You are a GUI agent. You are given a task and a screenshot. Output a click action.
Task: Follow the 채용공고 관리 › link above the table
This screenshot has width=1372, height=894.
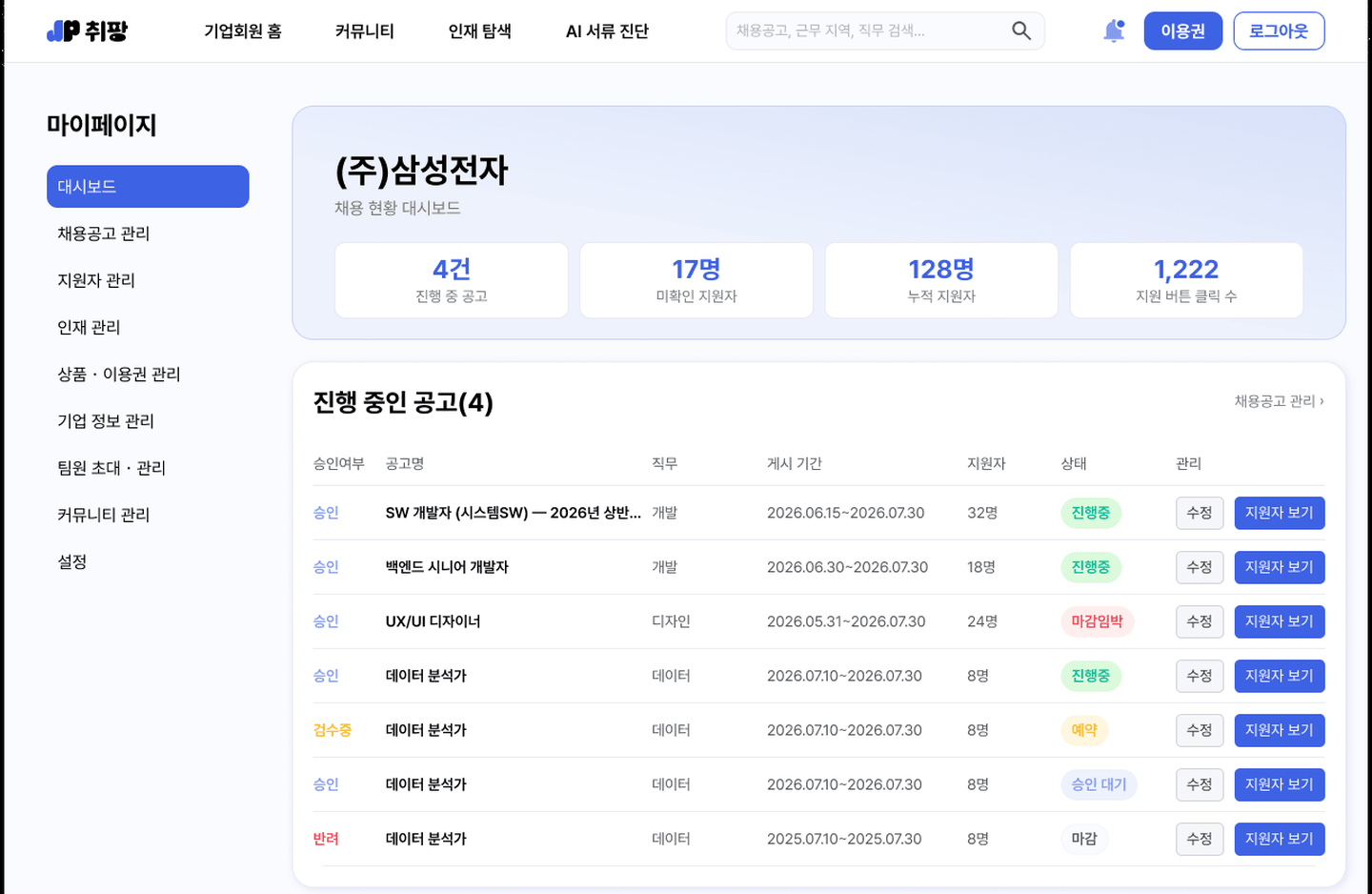(1279, 401)
